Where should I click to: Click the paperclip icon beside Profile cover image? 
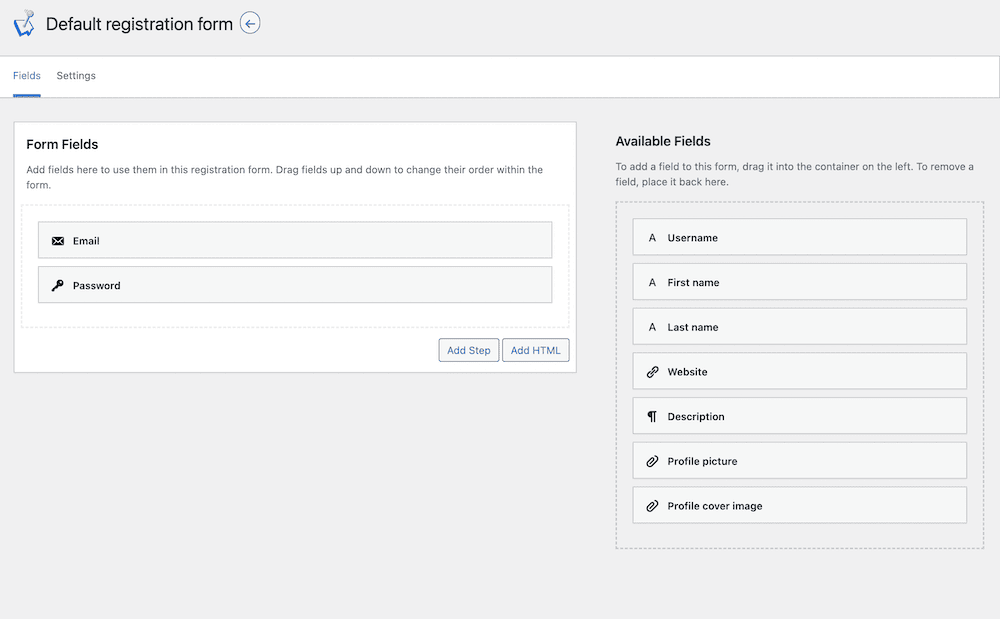652,506
